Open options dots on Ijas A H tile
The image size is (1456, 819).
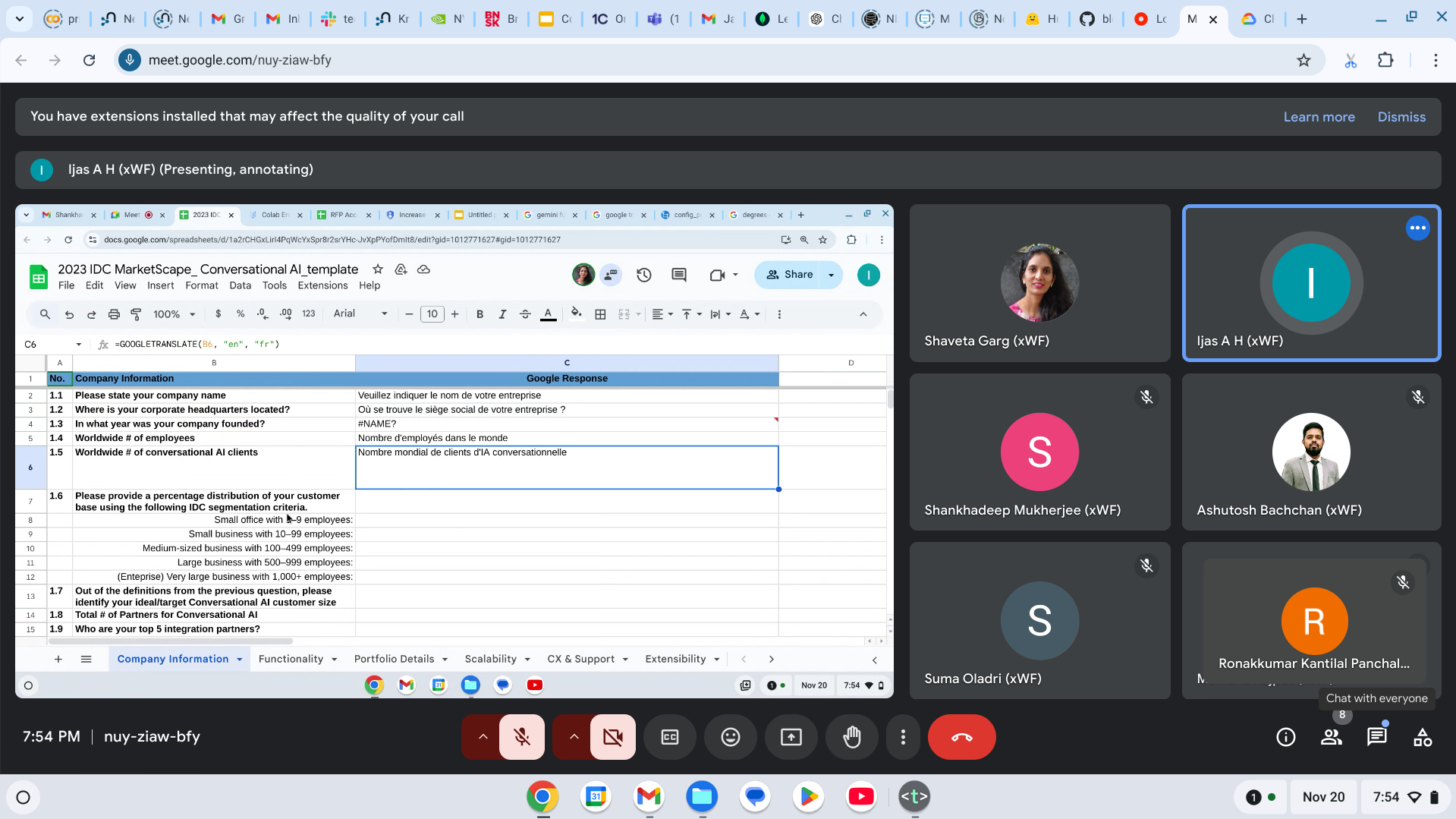coord(1417,228)
